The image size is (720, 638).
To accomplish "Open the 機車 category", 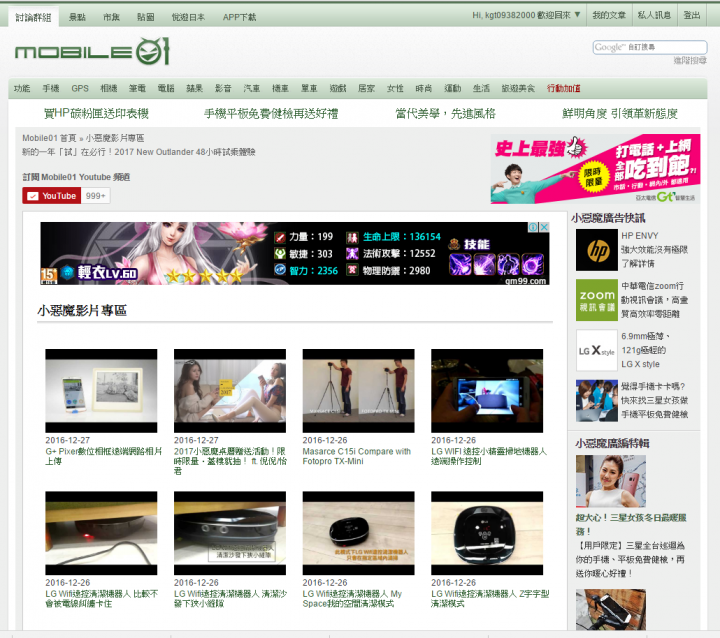I will tap(280, 88).
